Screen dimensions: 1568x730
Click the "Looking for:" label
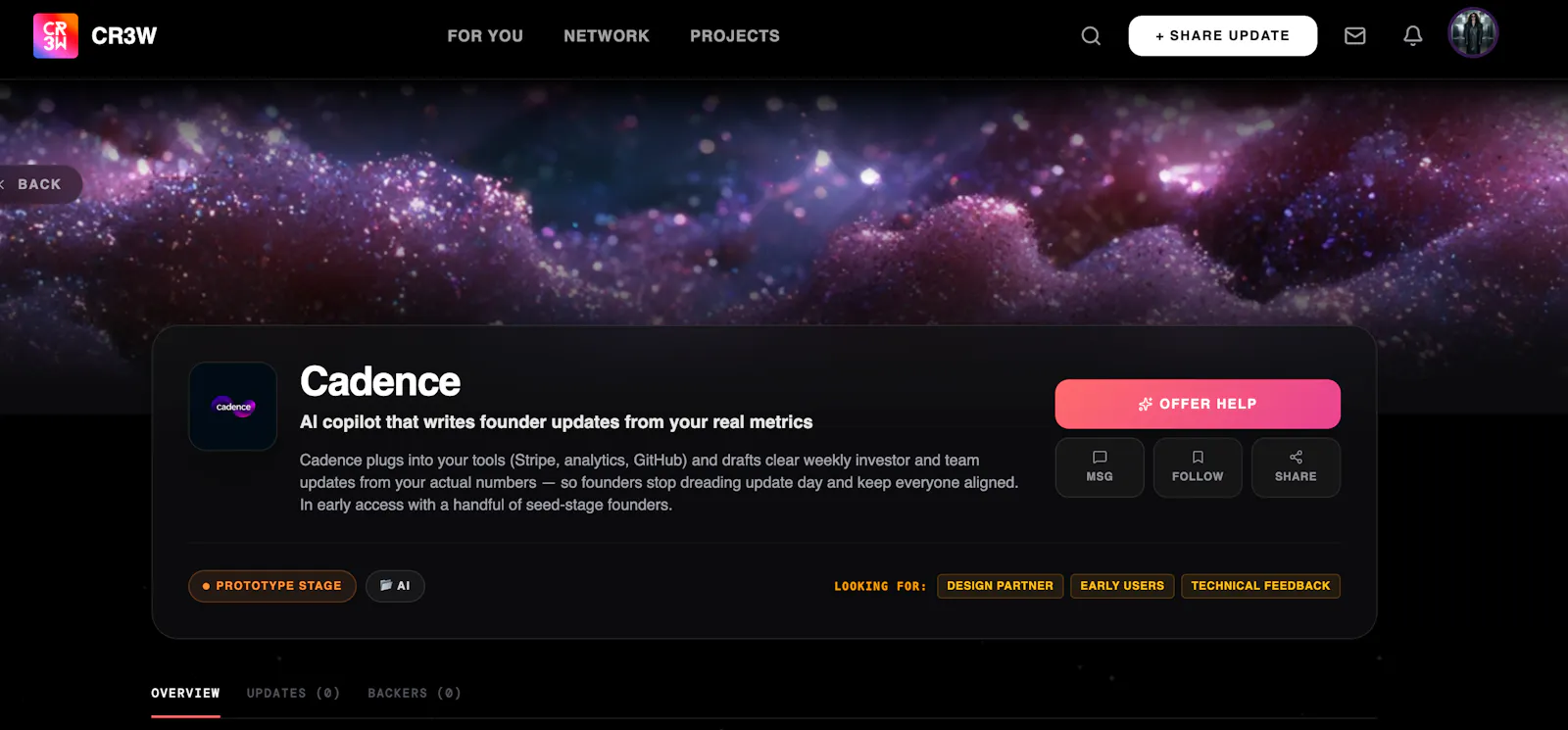point(880,587)
